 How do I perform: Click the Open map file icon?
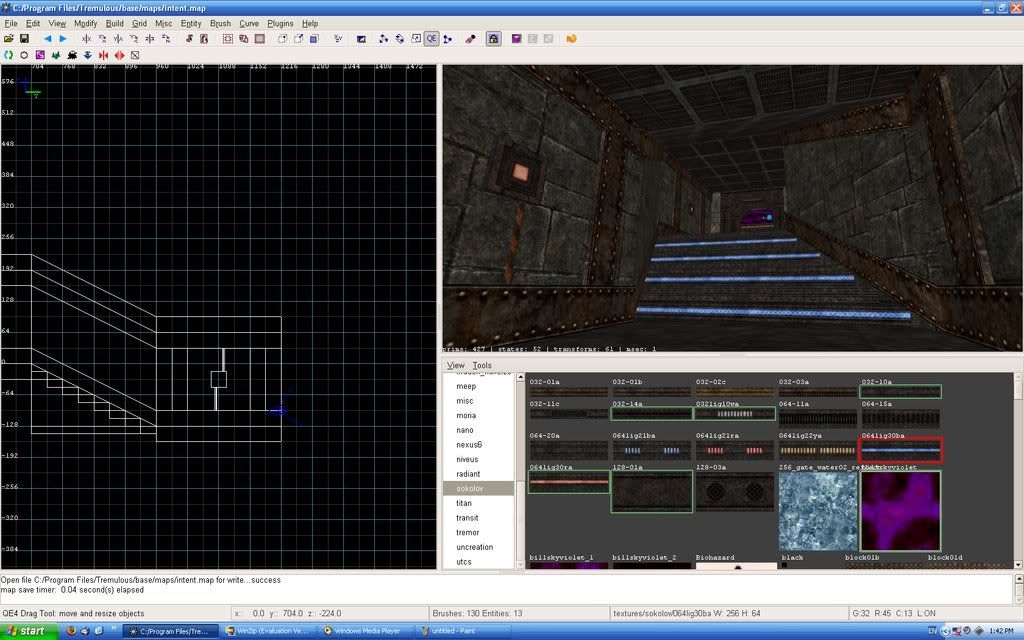(8, 39)
